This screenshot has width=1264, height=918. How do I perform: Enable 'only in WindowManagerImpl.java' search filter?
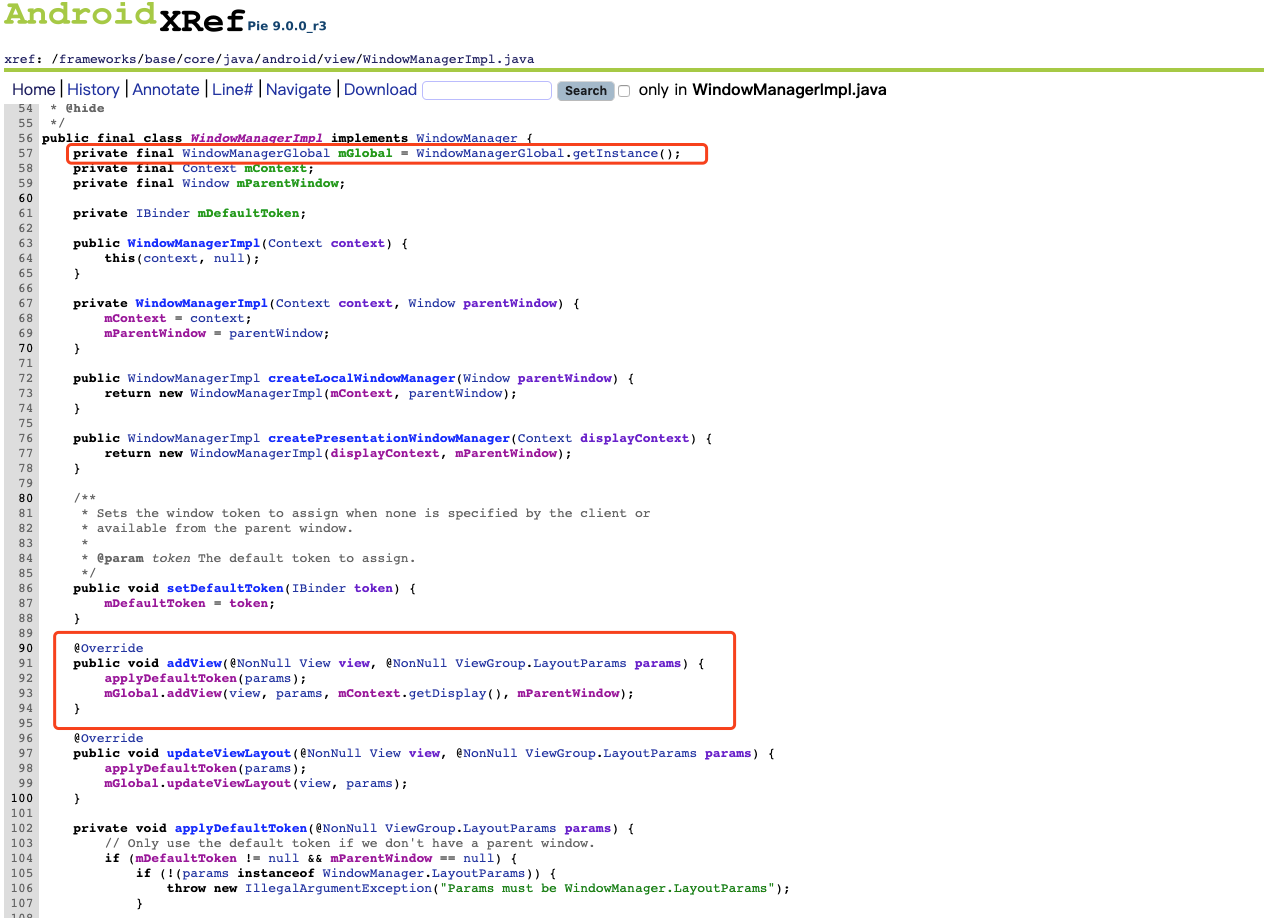[x=623, y=90]
